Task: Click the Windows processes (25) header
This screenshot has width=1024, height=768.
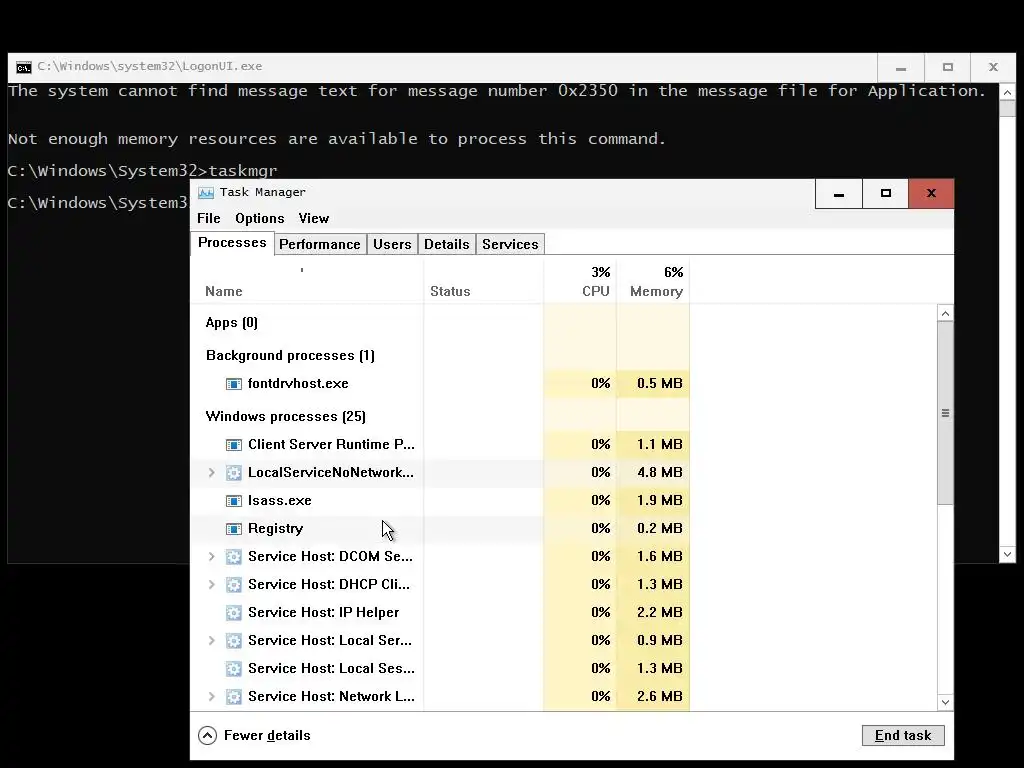Action: click(x=285, y=417)
